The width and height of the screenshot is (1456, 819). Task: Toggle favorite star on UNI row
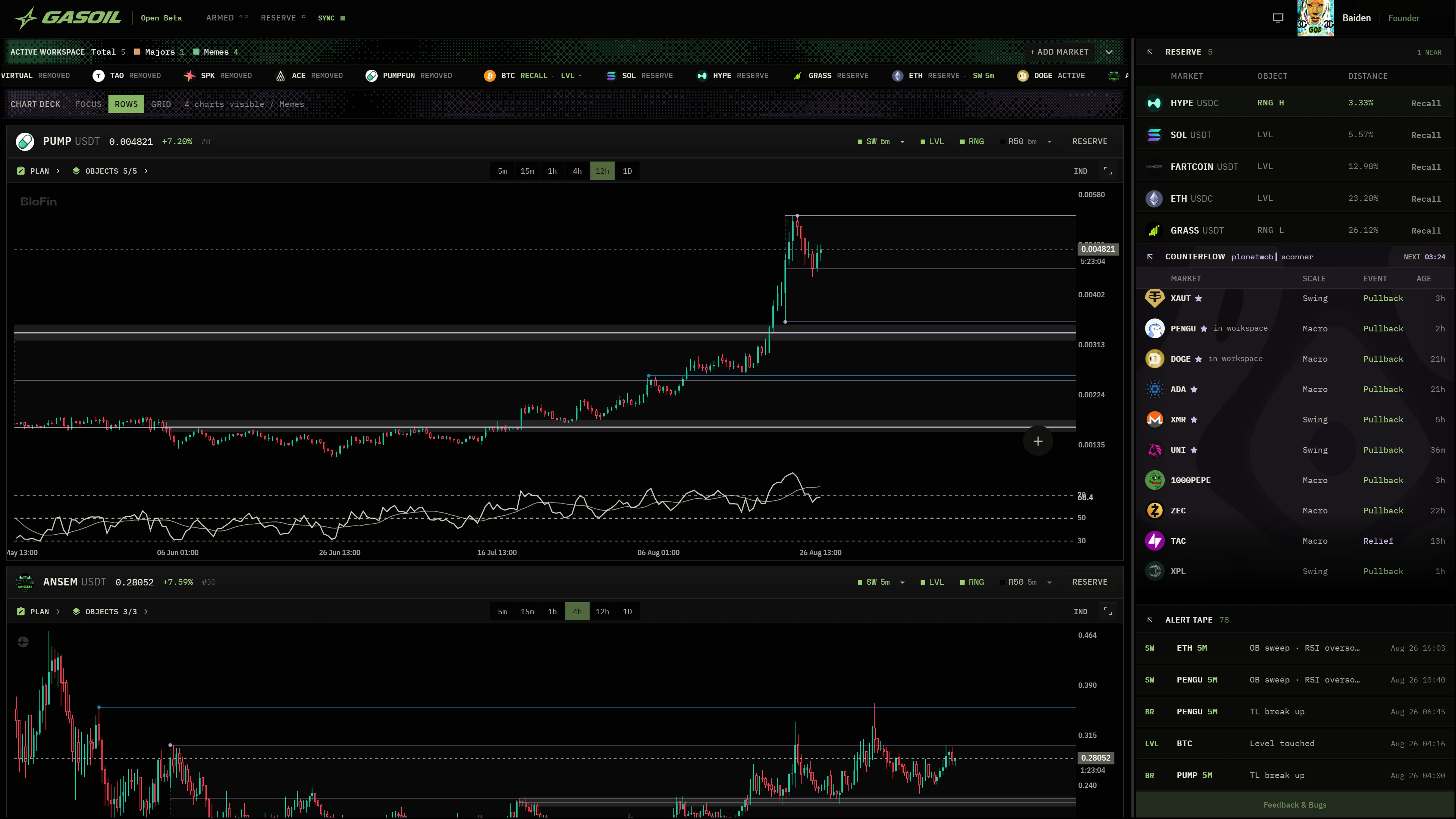coord(1194,450)
